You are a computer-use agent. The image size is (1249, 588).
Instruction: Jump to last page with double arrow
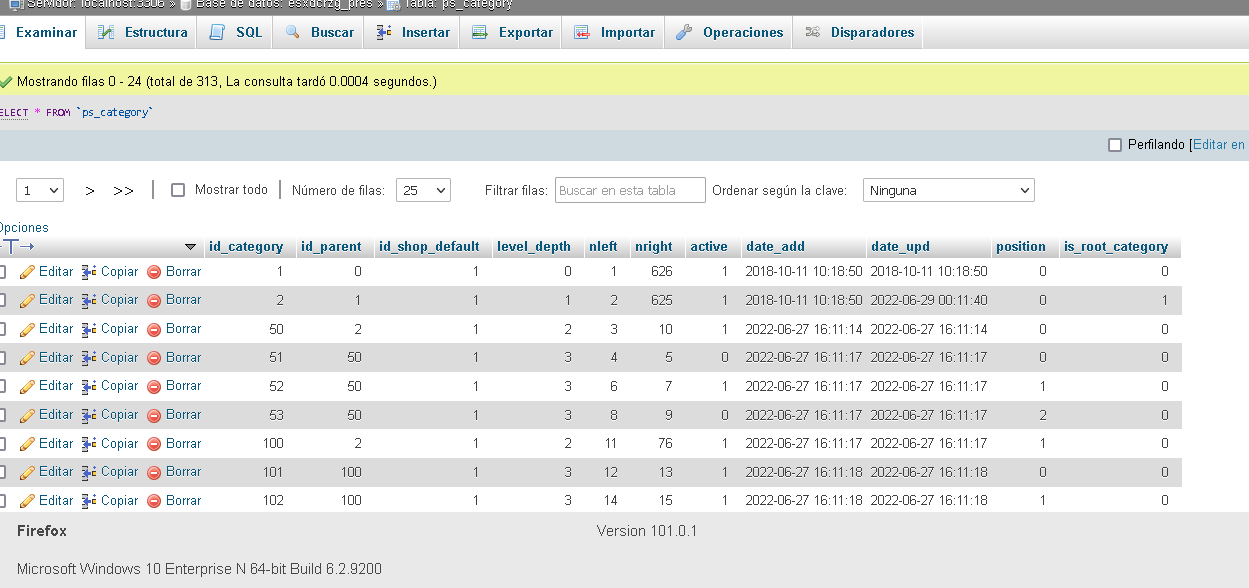tap(123, 190)
